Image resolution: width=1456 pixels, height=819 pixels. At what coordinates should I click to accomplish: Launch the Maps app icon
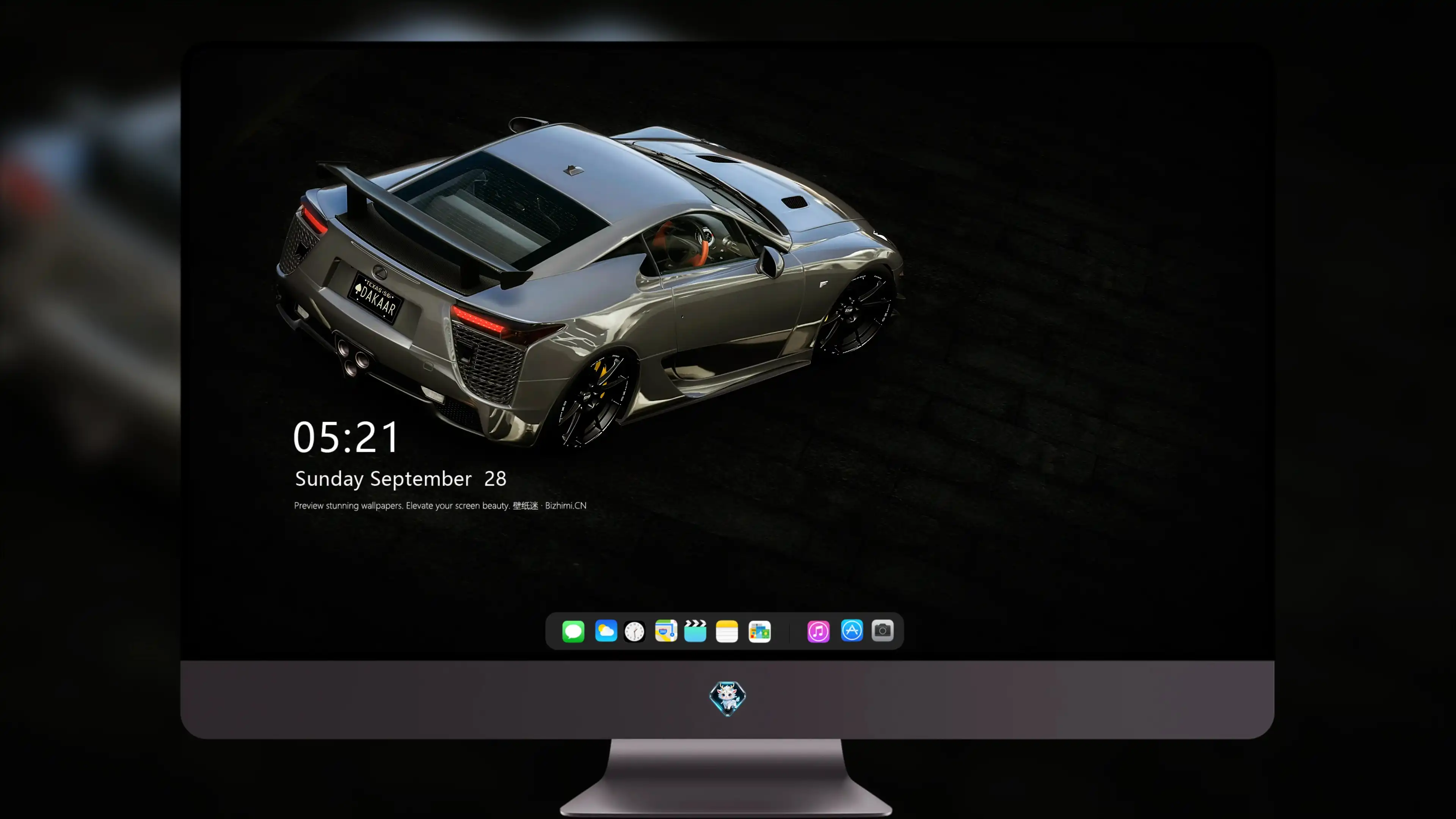coord(666,631)
